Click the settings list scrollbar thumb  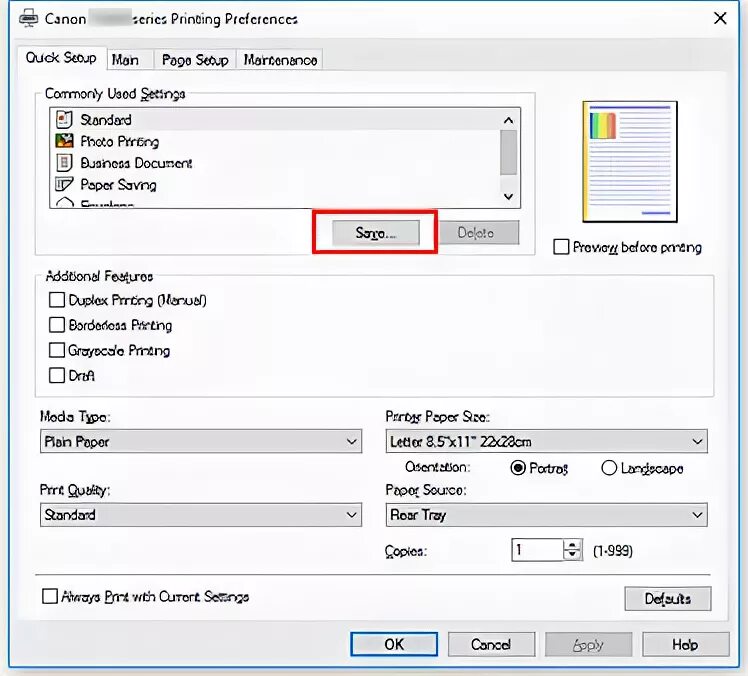click(509, 153)
